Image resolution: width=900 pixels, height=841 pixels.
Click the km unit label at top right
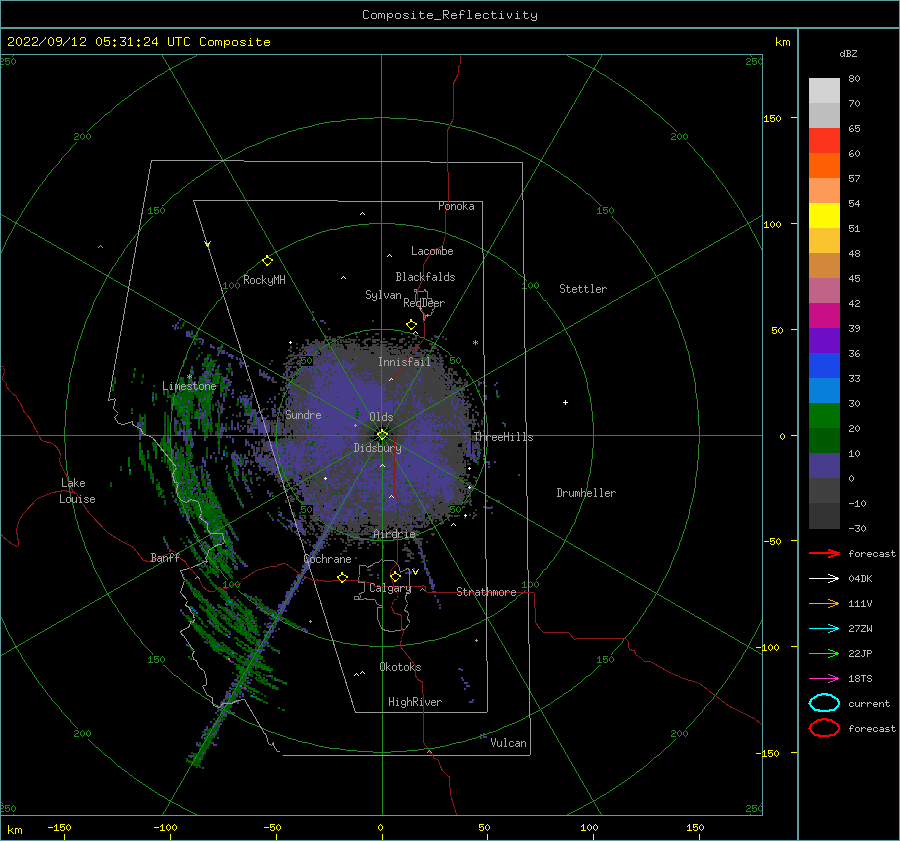click(x=782, y=42)
